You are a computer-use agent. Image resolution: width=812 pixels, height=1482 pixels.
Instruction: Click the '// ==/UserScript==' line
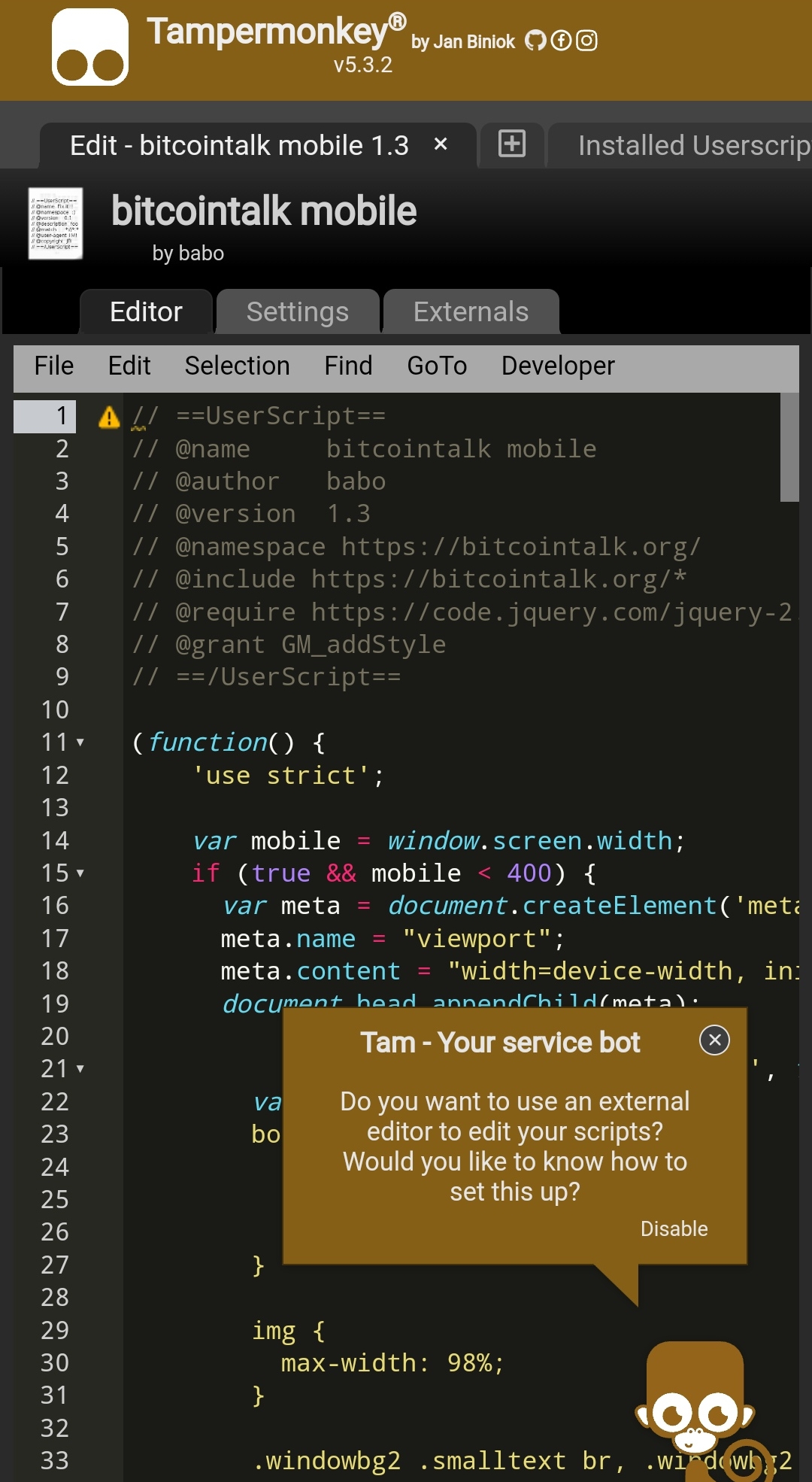pyautogui.click(x=266, y=677)
